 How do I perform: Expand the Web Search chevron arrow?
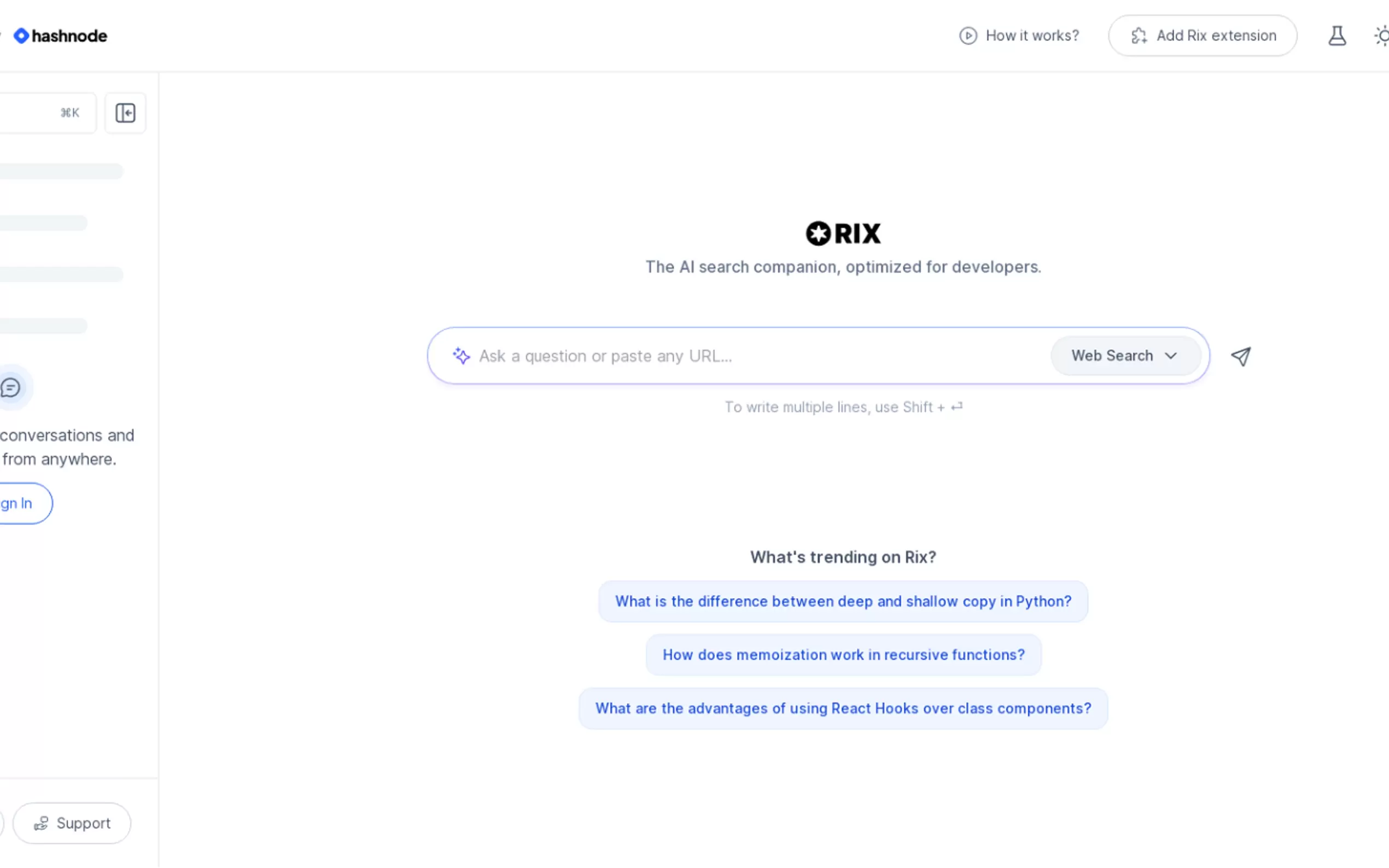point(1171,356)
